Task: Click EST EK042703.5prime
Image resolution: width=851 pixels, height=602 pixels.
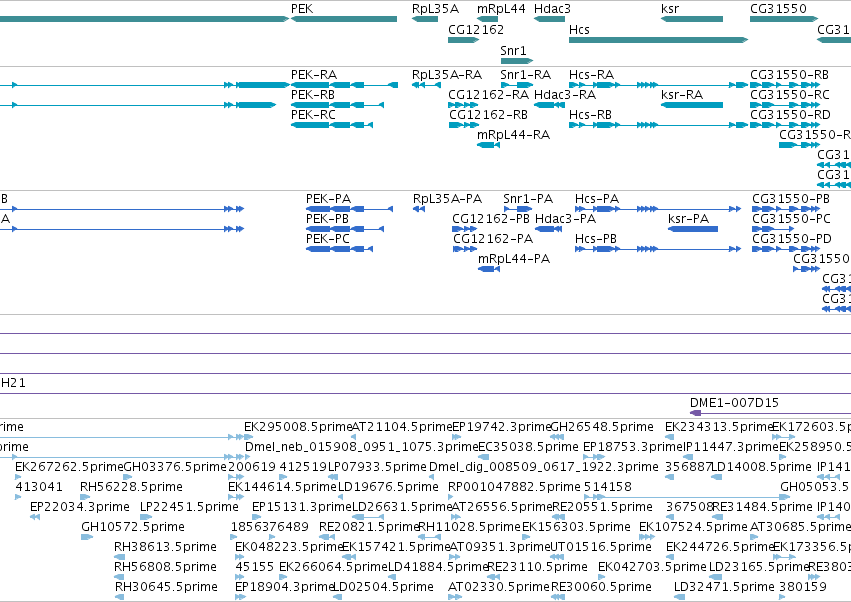Action: pyautogui.click(x=602, y=578)
